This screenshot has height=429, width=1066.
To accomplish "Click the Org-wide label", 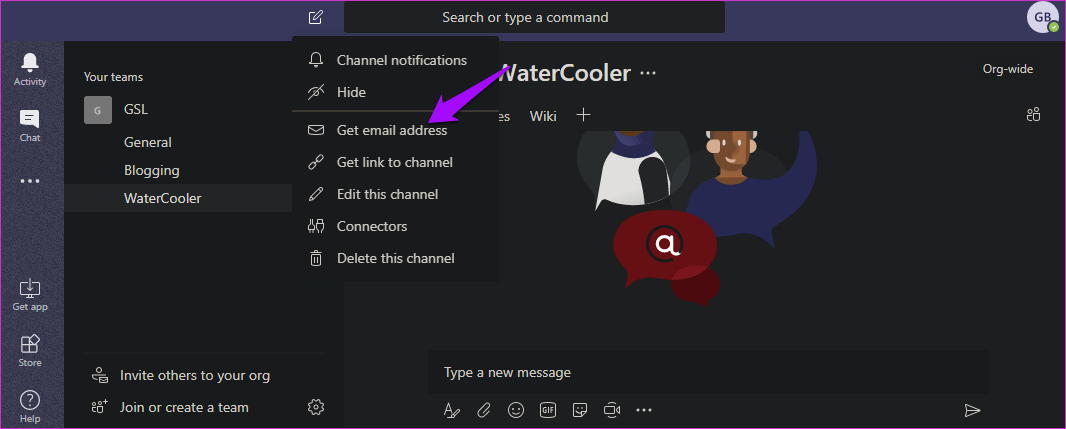I will pyautogui.click(x=1008, y=69).
